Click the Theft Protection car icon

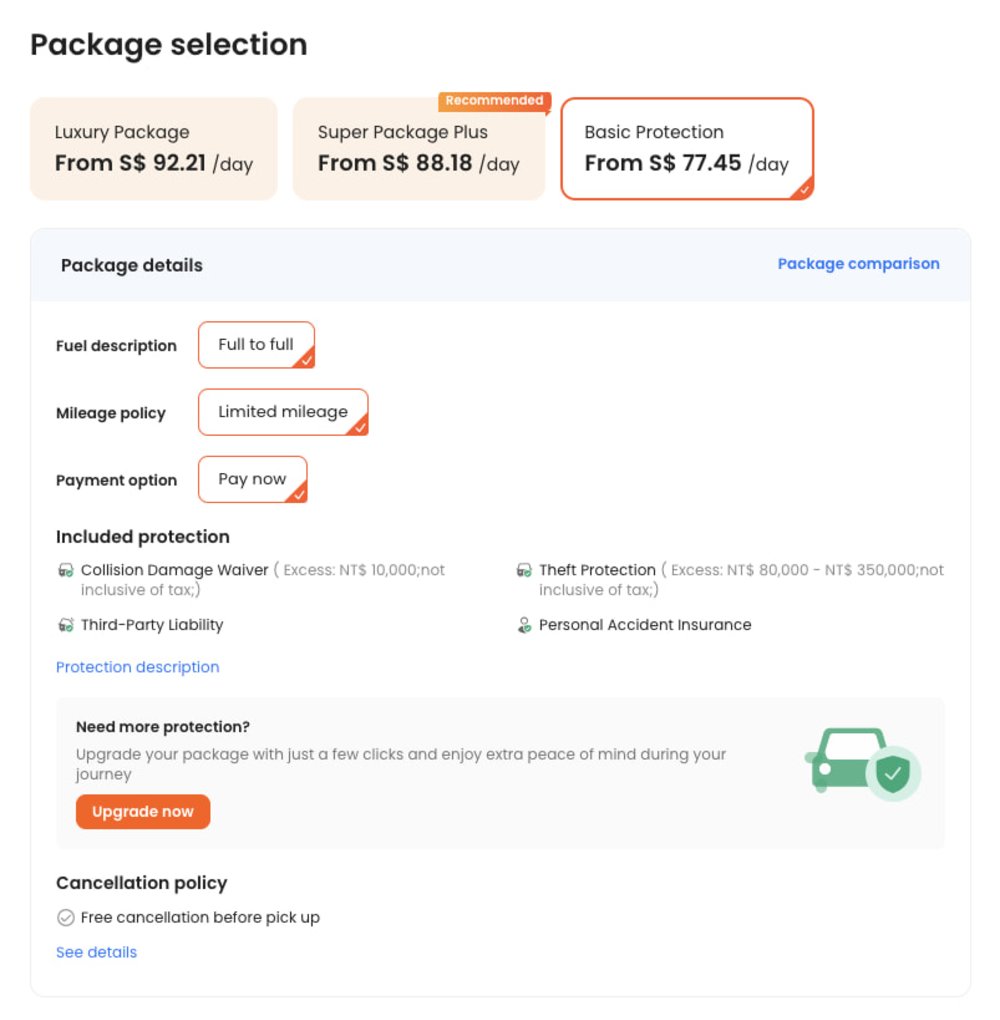click(524, 570)
